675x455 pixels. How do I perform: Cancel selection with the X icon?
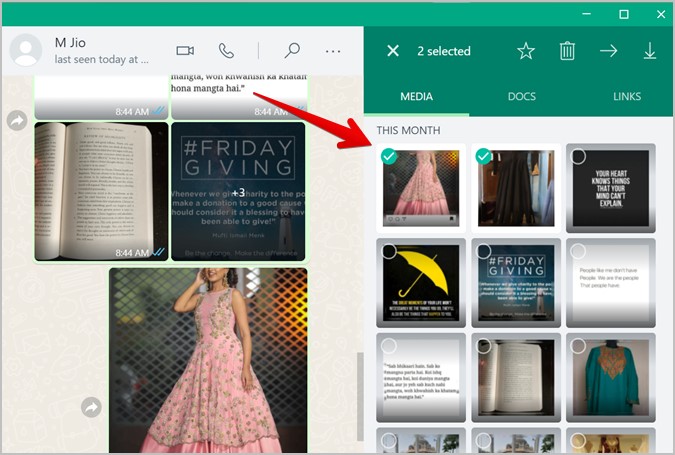393,51
